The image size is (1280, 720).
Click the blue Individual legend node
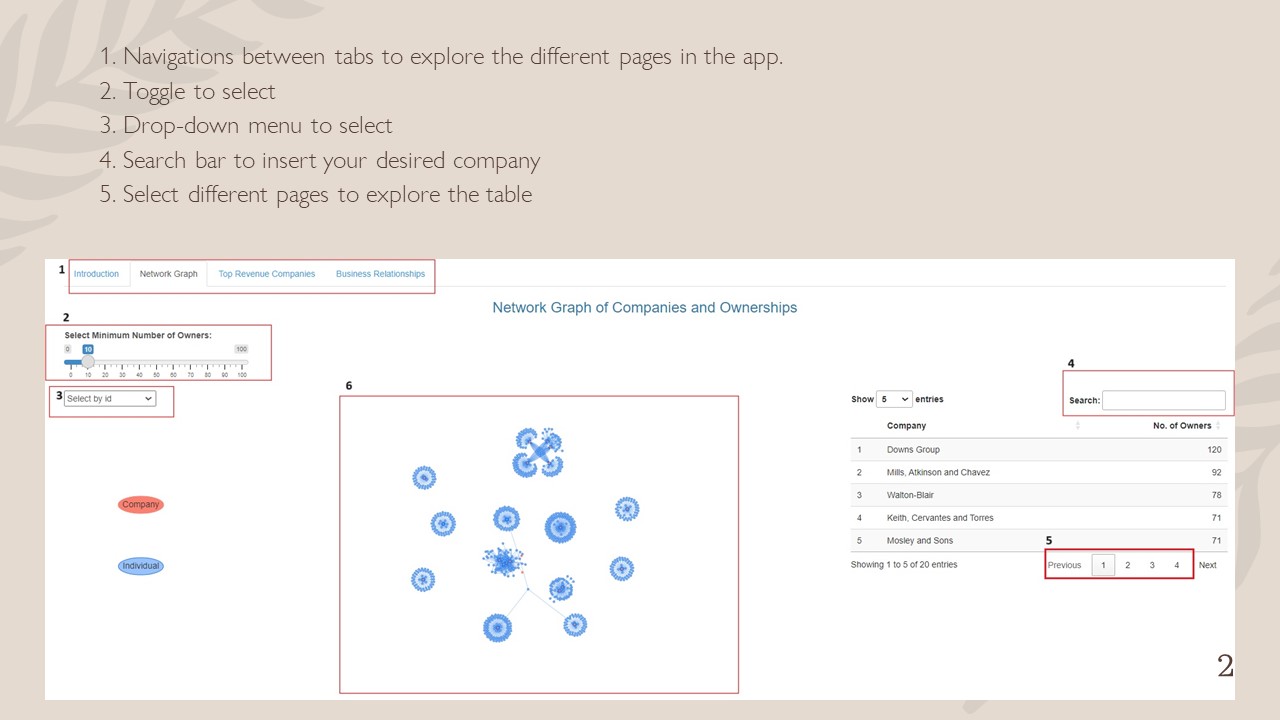click(x=140, y=566)
